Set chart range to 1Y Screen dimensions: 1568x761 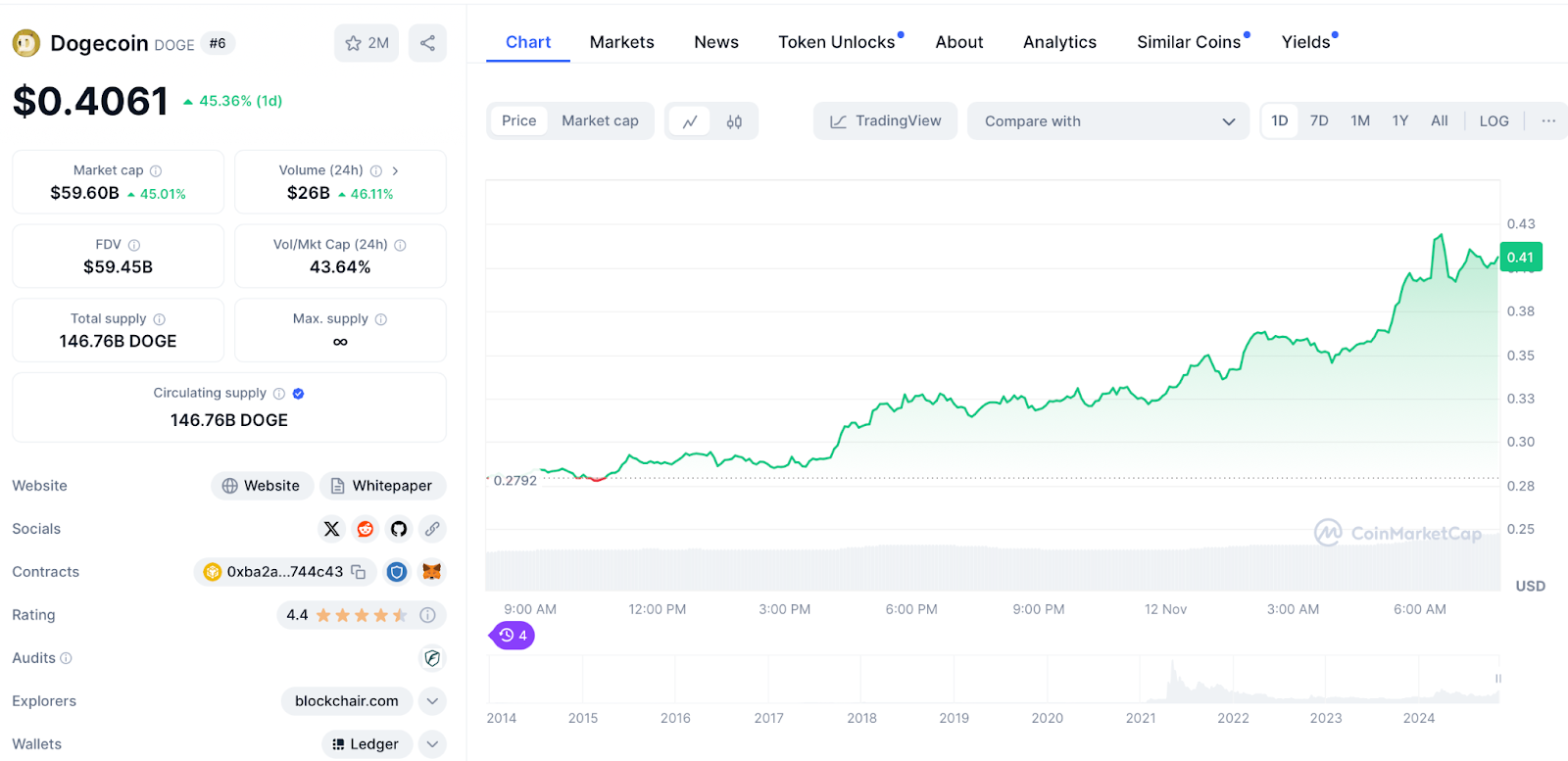(1400, 120)
